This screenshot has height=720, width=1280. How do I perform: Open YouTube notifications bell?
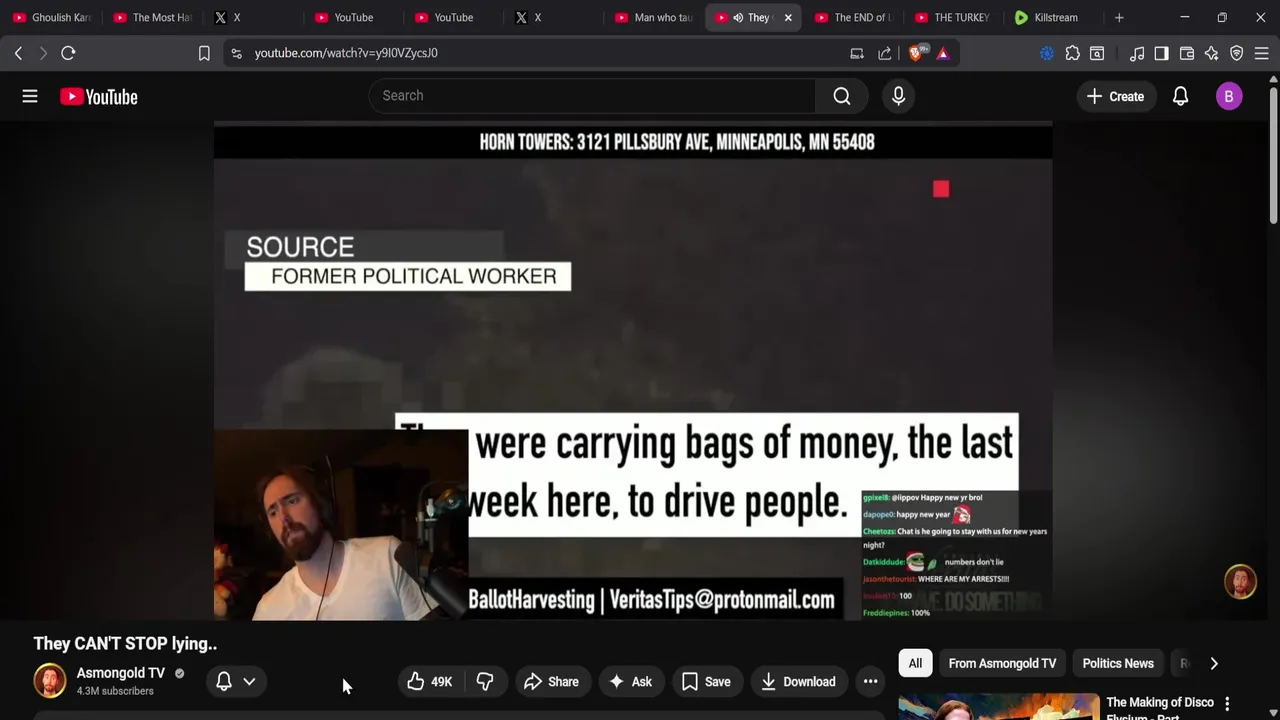point(1180,96)
